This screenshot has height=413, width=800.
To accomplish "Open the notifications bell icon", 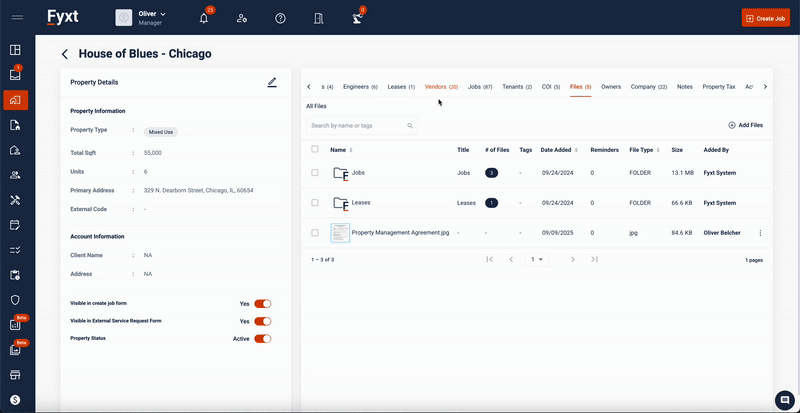I will click(x=204, y=18).
